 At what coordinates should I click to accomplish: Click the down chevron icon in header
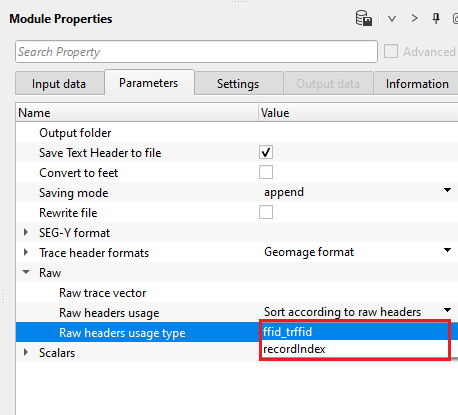392,19
